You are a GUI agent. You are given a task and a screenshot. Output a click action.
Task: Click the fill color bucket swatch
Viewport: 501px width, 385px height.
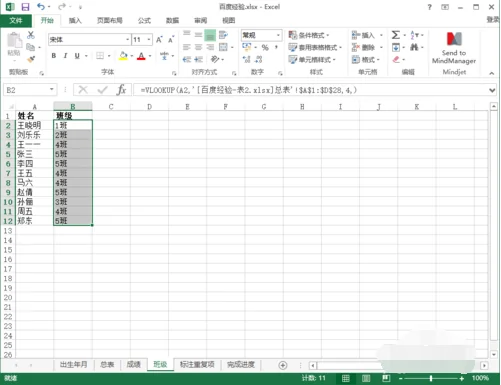[x=123, y=56]
